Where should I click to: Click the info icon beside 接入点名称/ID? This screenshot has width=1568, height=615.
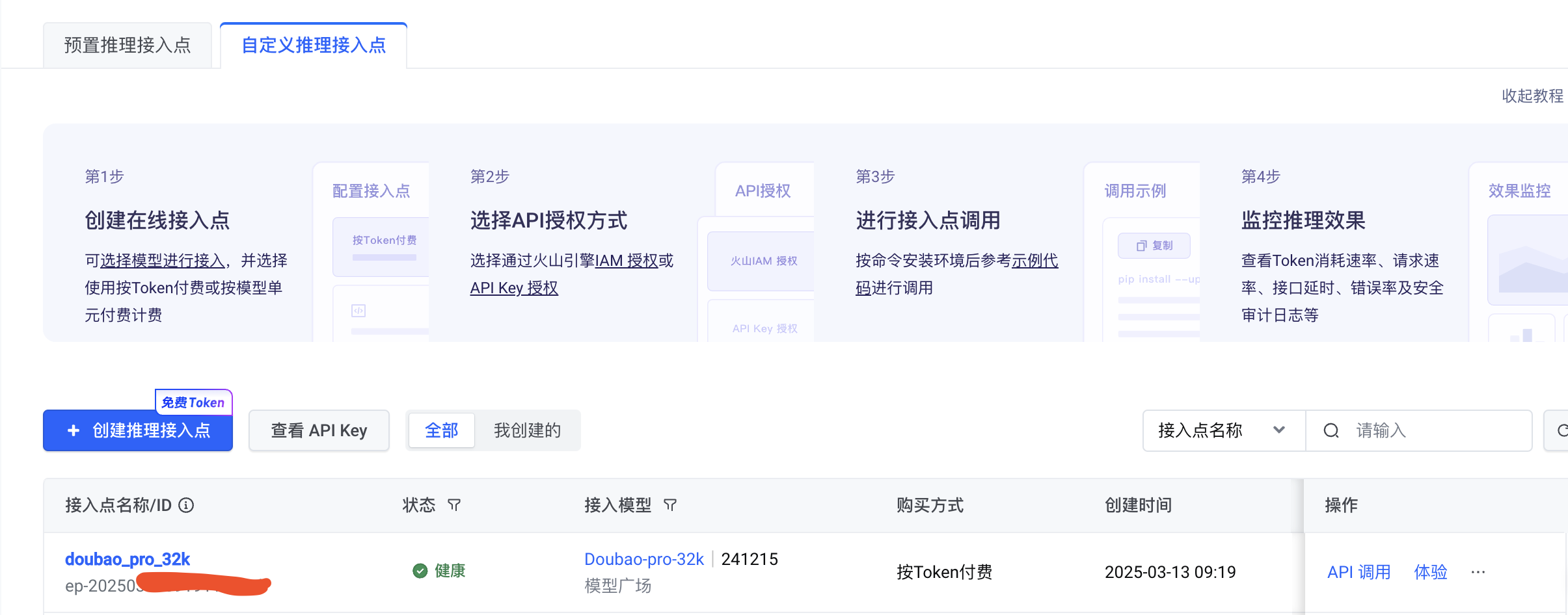[186, 505]
